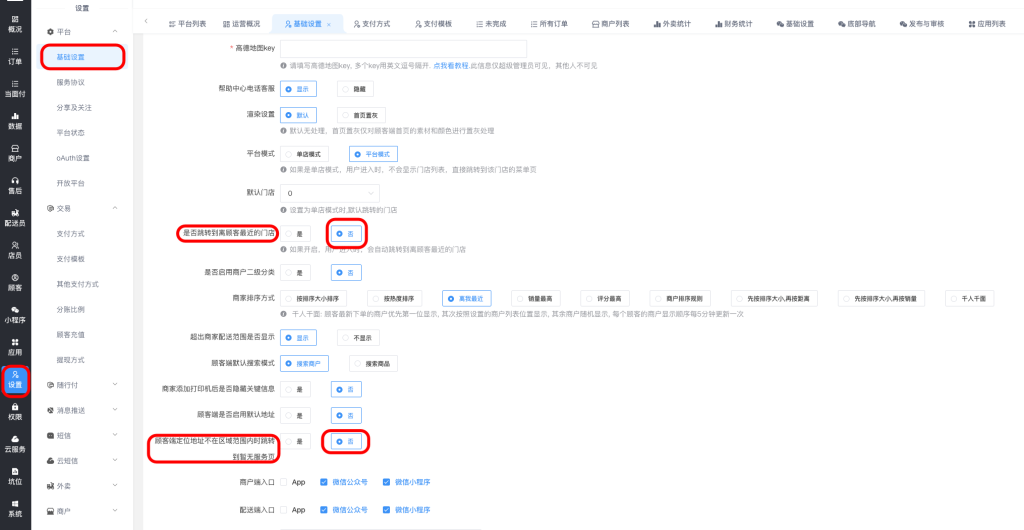Select the 配送员 delivery staff sidebar icon
1024x530 pixels.
pos(15,217)
